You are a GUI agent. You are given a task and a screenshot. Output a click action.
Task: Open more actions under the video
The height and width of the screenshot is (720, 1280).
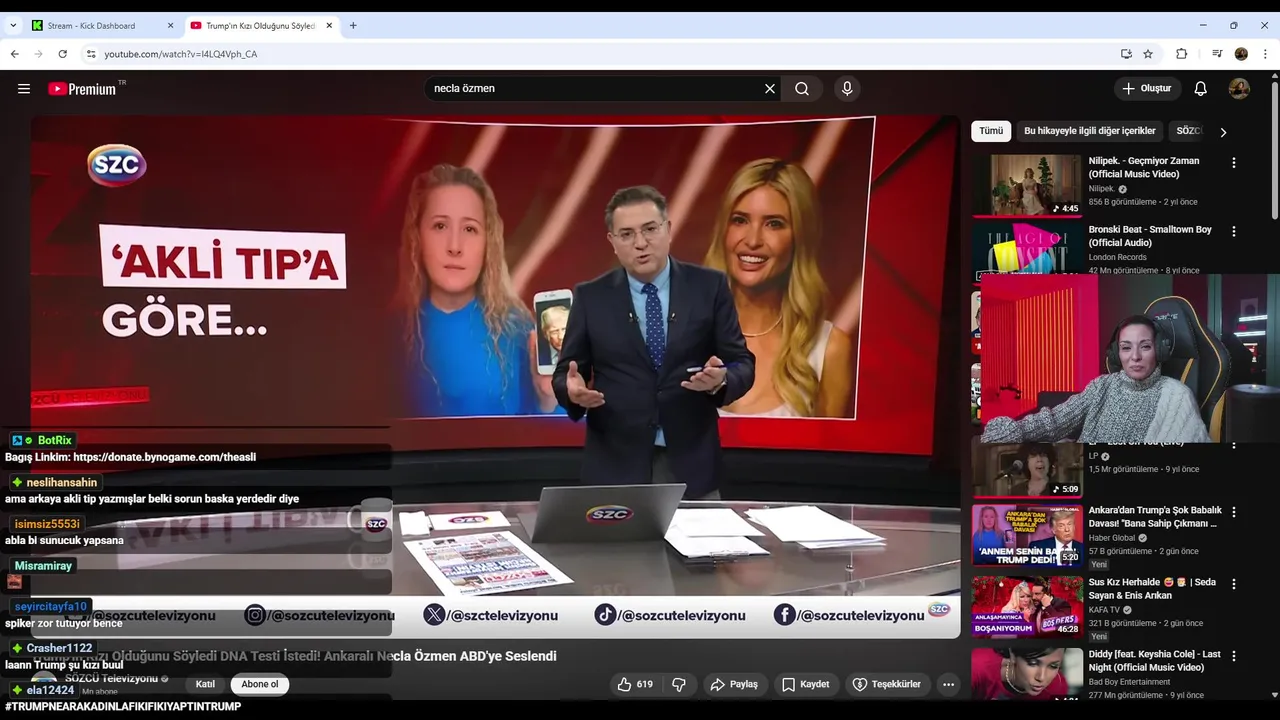(948, 684)
